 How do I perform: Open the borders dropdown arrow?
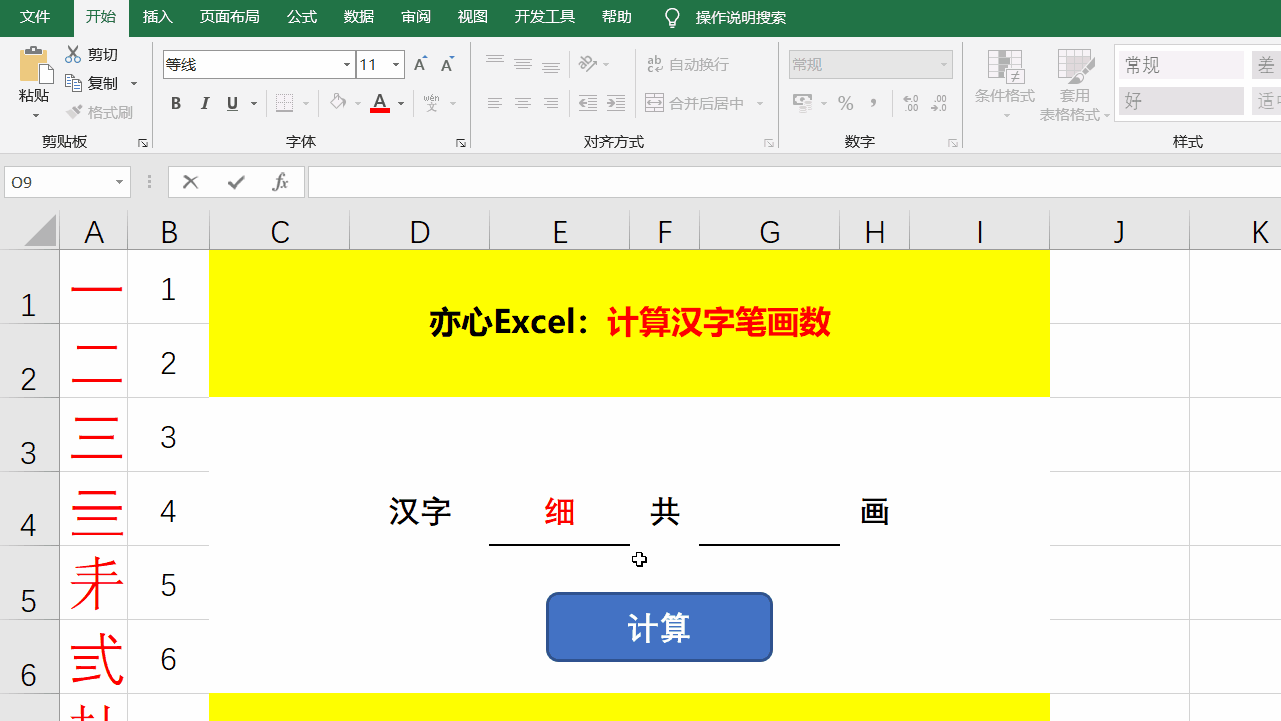coord(306,103)
